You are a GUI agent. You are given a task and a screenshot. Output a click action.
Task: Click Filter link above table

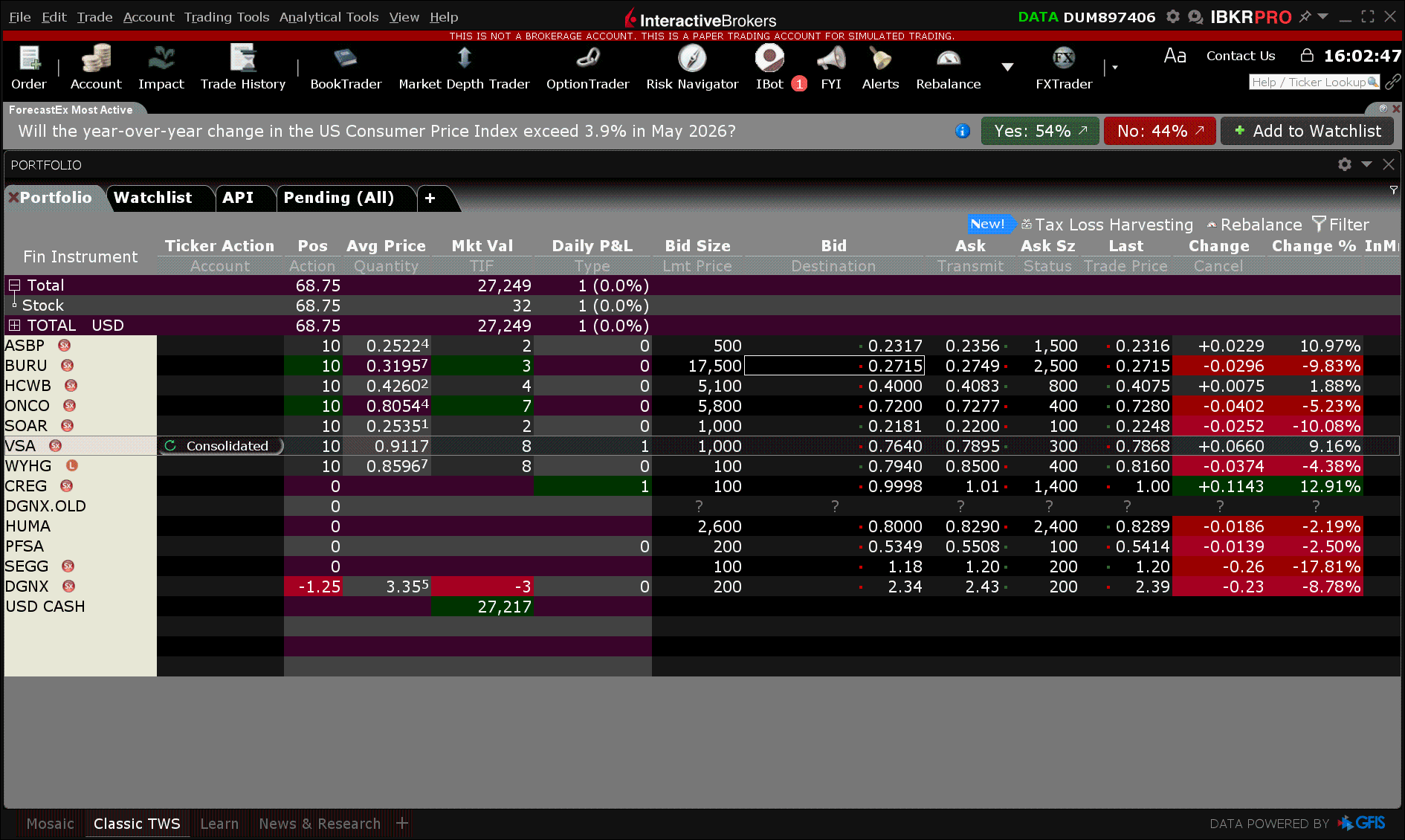pos(1340,224)
